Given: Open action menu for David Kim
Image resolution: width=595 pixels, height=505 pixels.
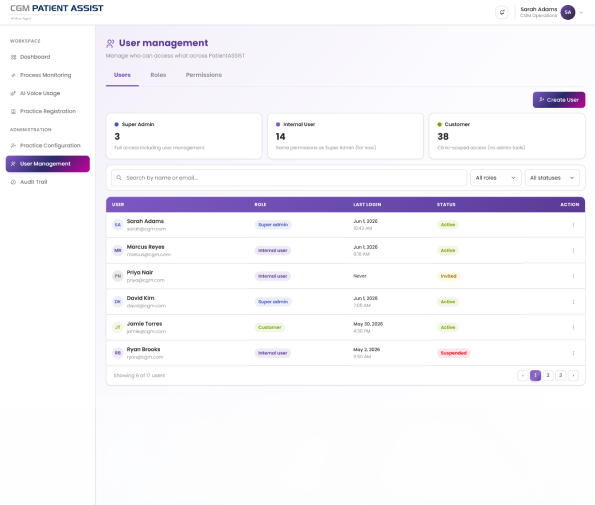Looking at the screenshot, I should [x=573, y=302].
